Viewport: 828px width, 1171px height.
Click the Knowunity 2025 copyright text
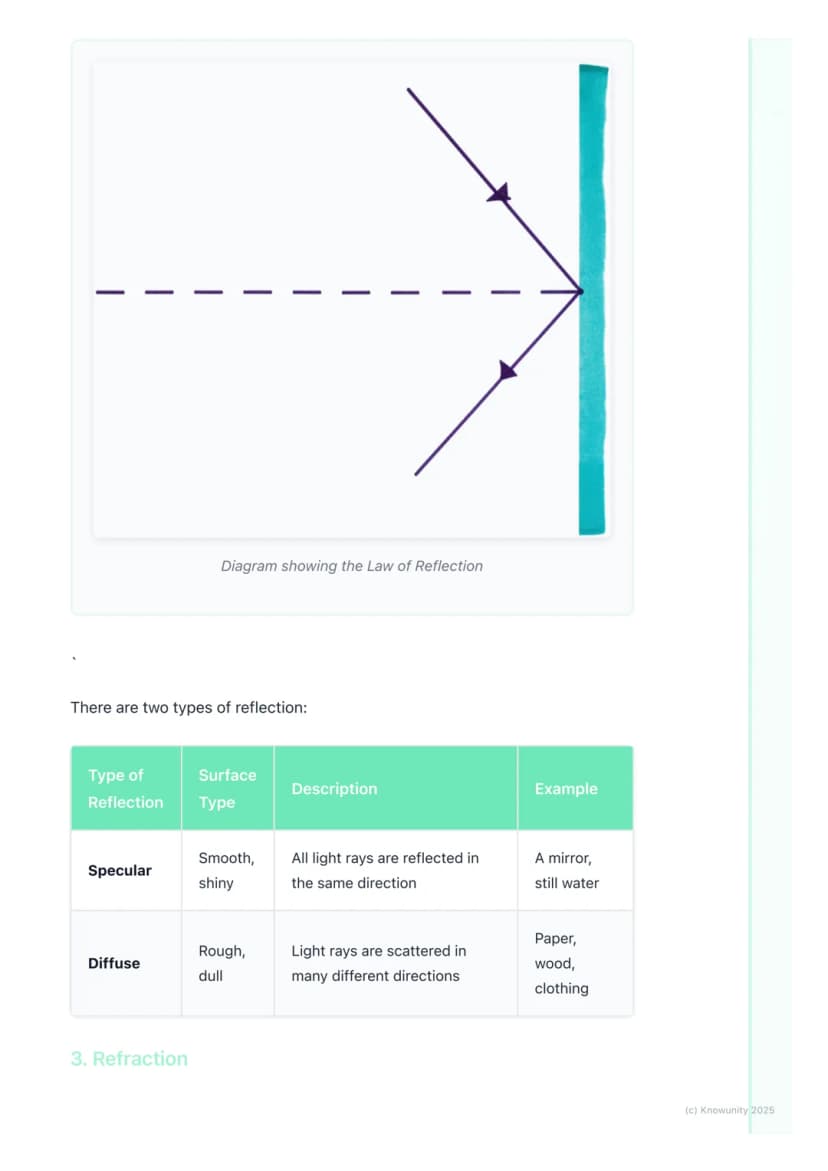729,1111
